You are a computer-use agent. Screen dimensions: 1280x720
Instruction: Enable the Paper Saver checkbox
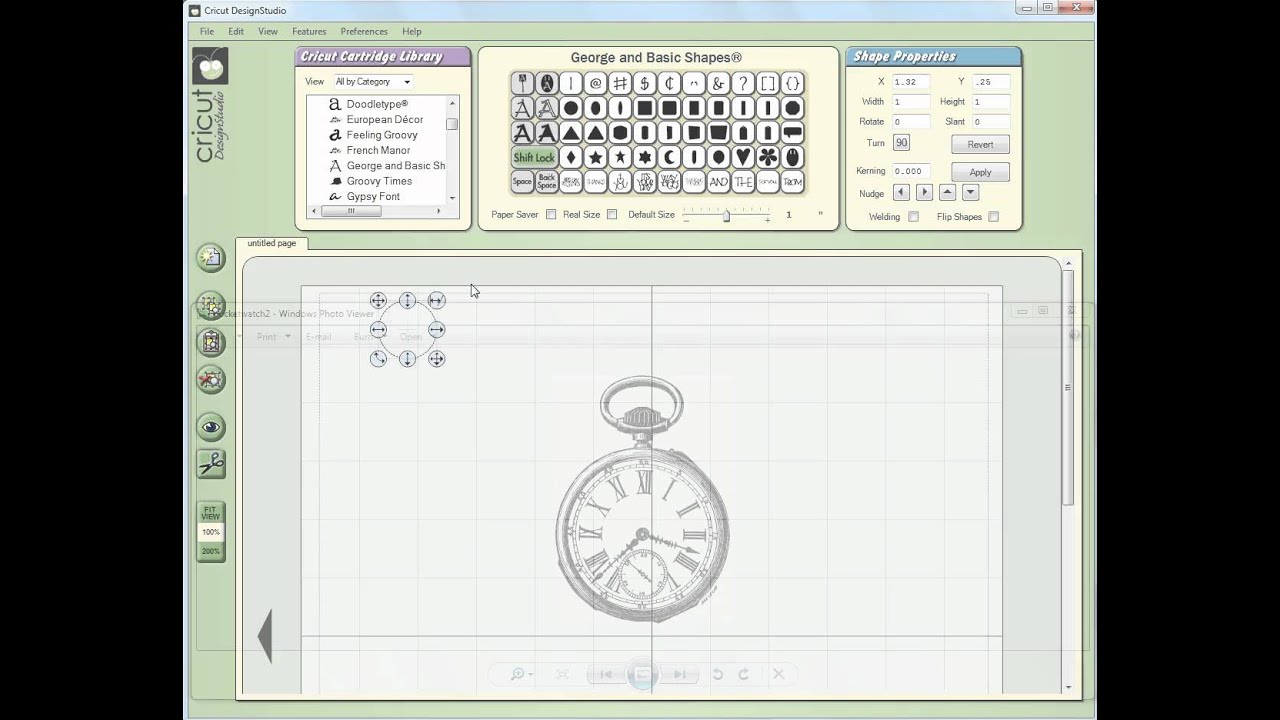tap(551, 215)
